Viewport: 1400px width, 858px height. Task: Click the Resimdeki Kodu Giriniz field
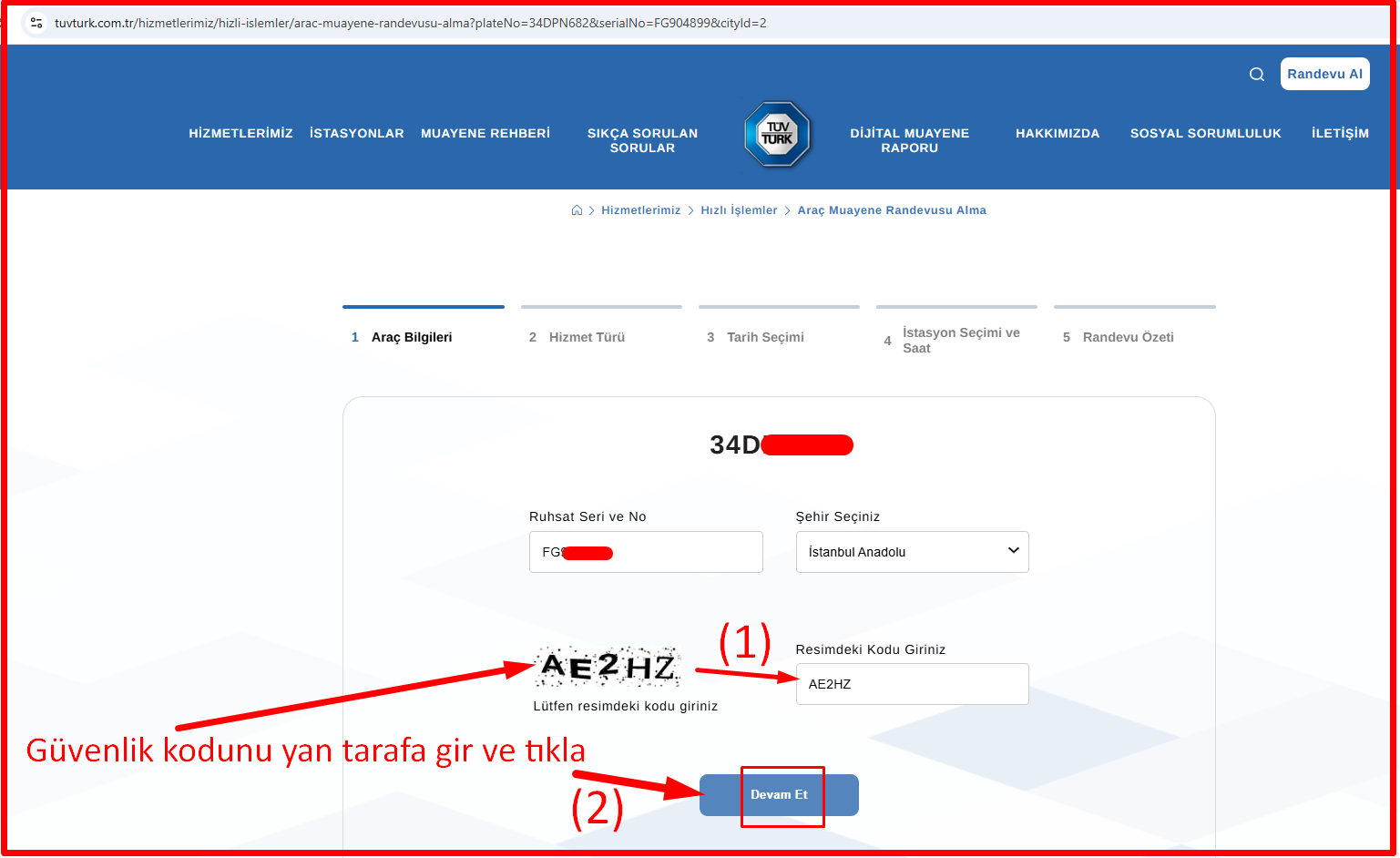[912, 684]
